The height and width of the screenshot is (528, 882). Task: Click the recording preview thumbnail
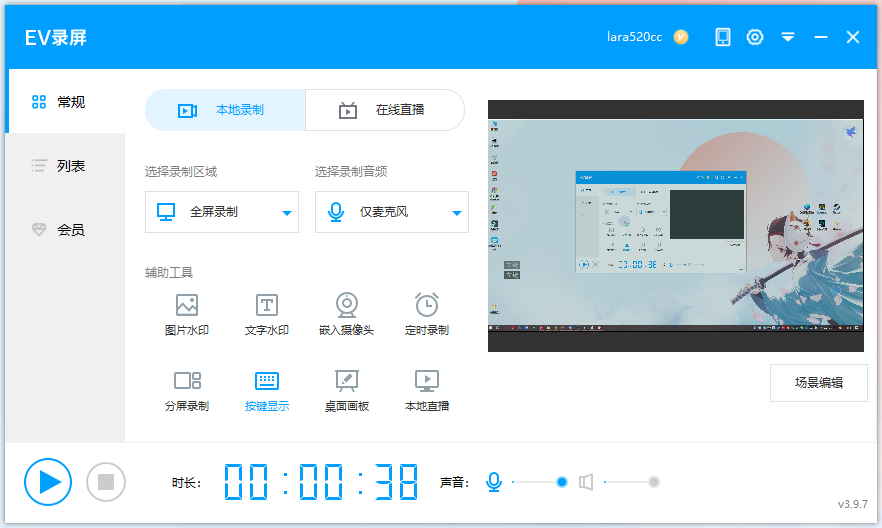point(676,226)
